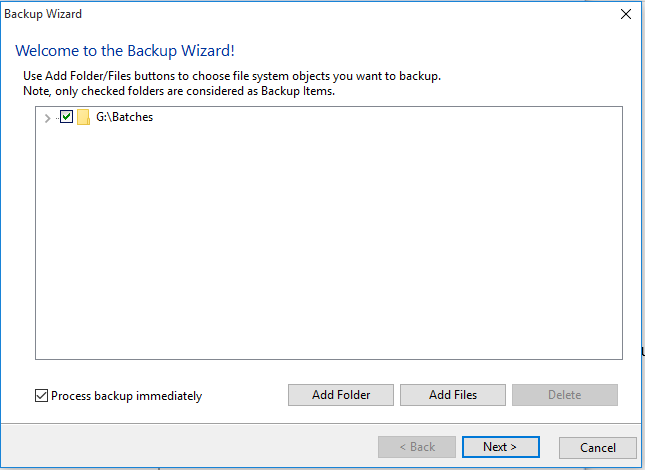Click the grayed-out Delete button

(x=564, y=395)
